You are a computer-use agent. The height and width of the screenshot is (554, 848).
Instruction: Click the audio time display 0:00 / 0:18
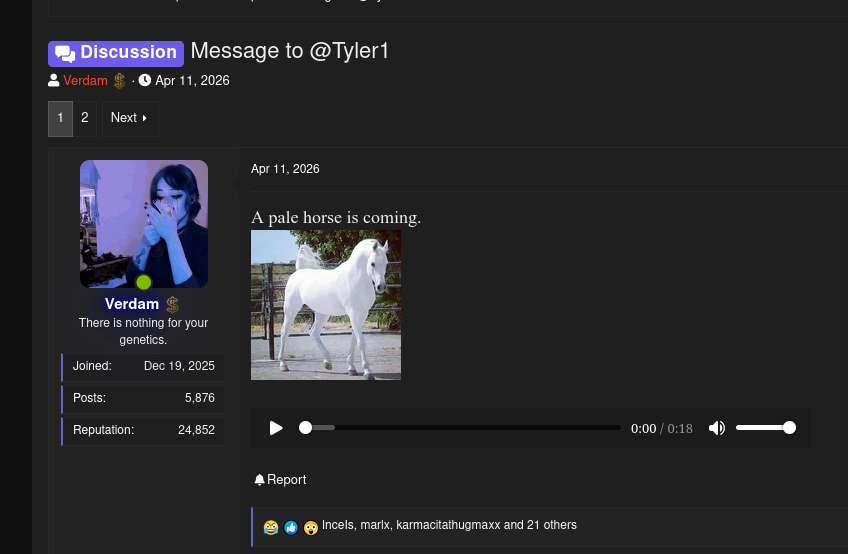pyautogui.click(x=661, y=428)
